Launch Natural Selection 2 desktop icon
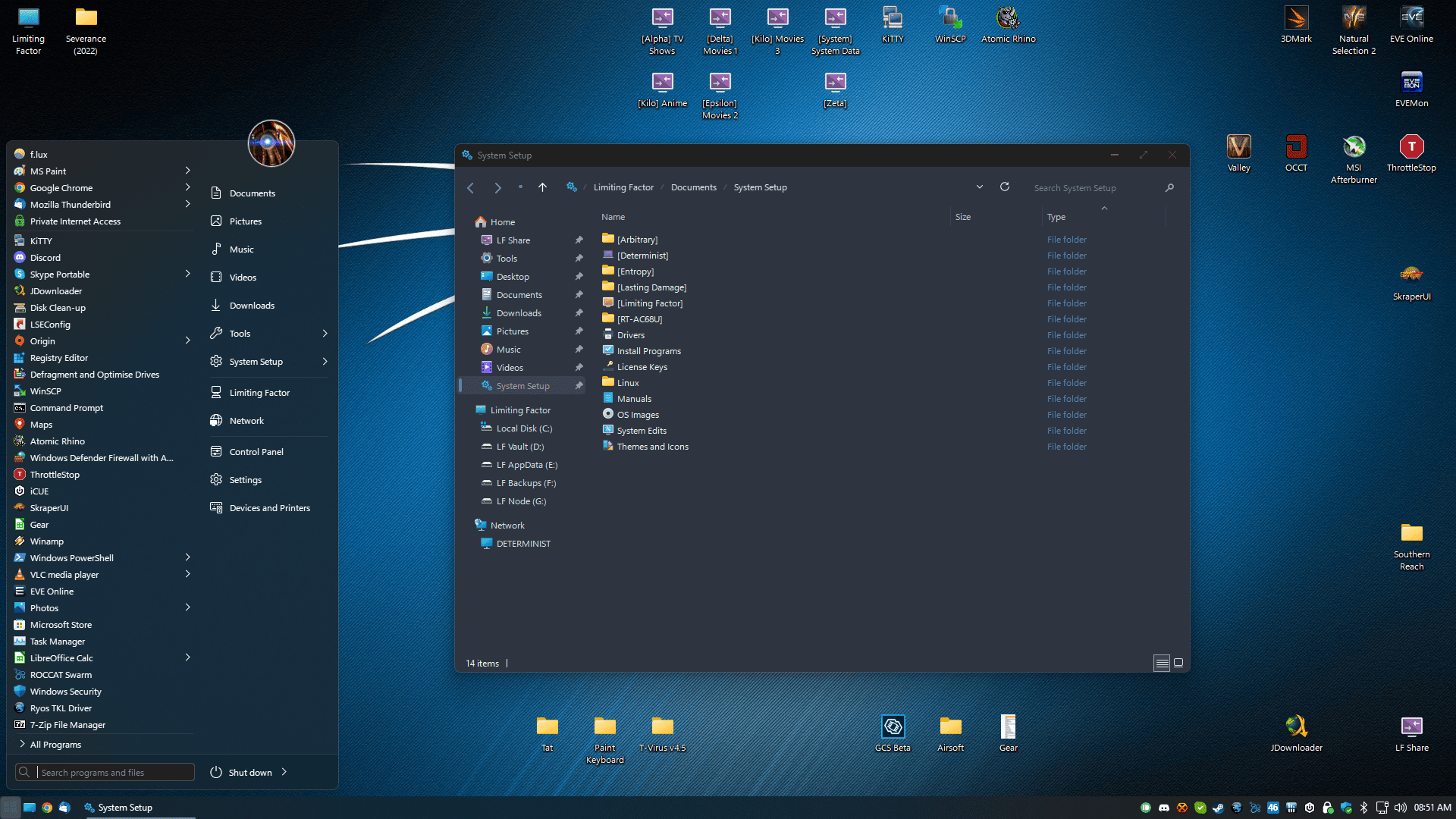The image size is (1456, 819). [x=1354, y=30]
